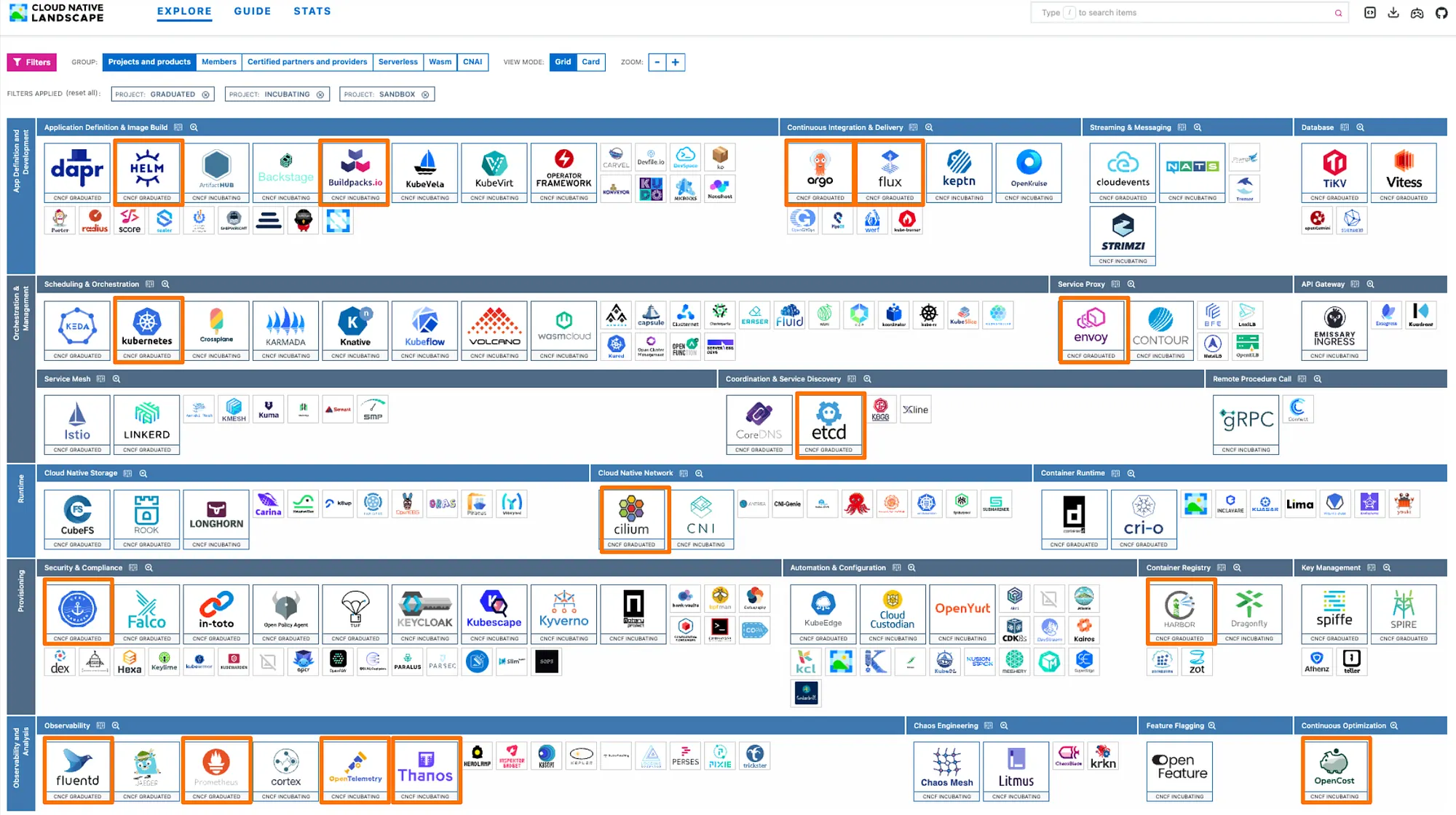Image resolution: width=1456 pixels, height=815 pixels.
Task: Click the Linkerd project logo
Action: (x=147, y=424)
